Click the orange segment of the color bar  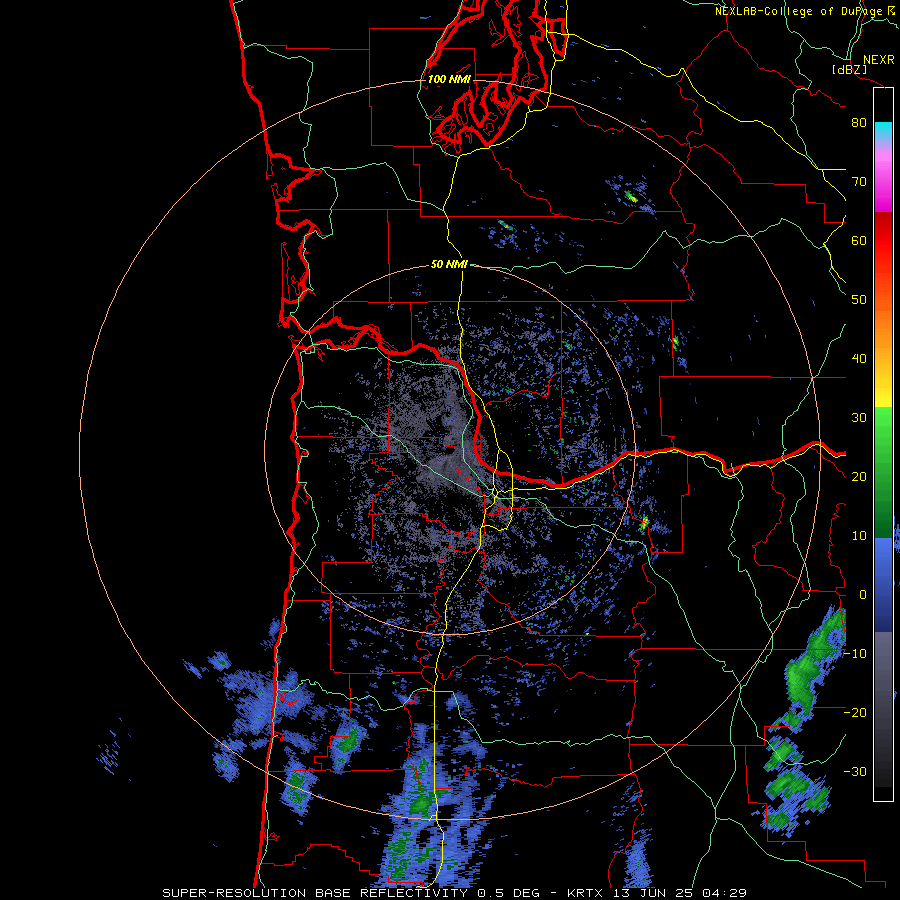883,327
